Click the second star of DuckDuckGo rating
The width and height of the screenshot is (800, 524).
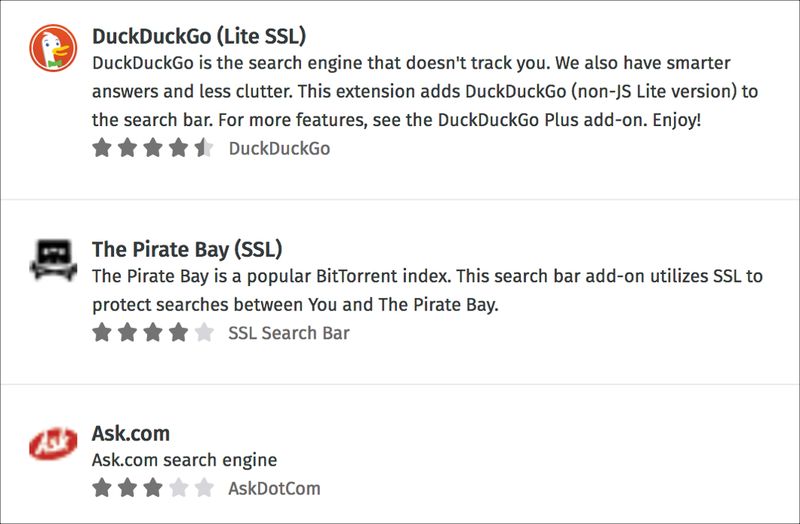(128, 148)
